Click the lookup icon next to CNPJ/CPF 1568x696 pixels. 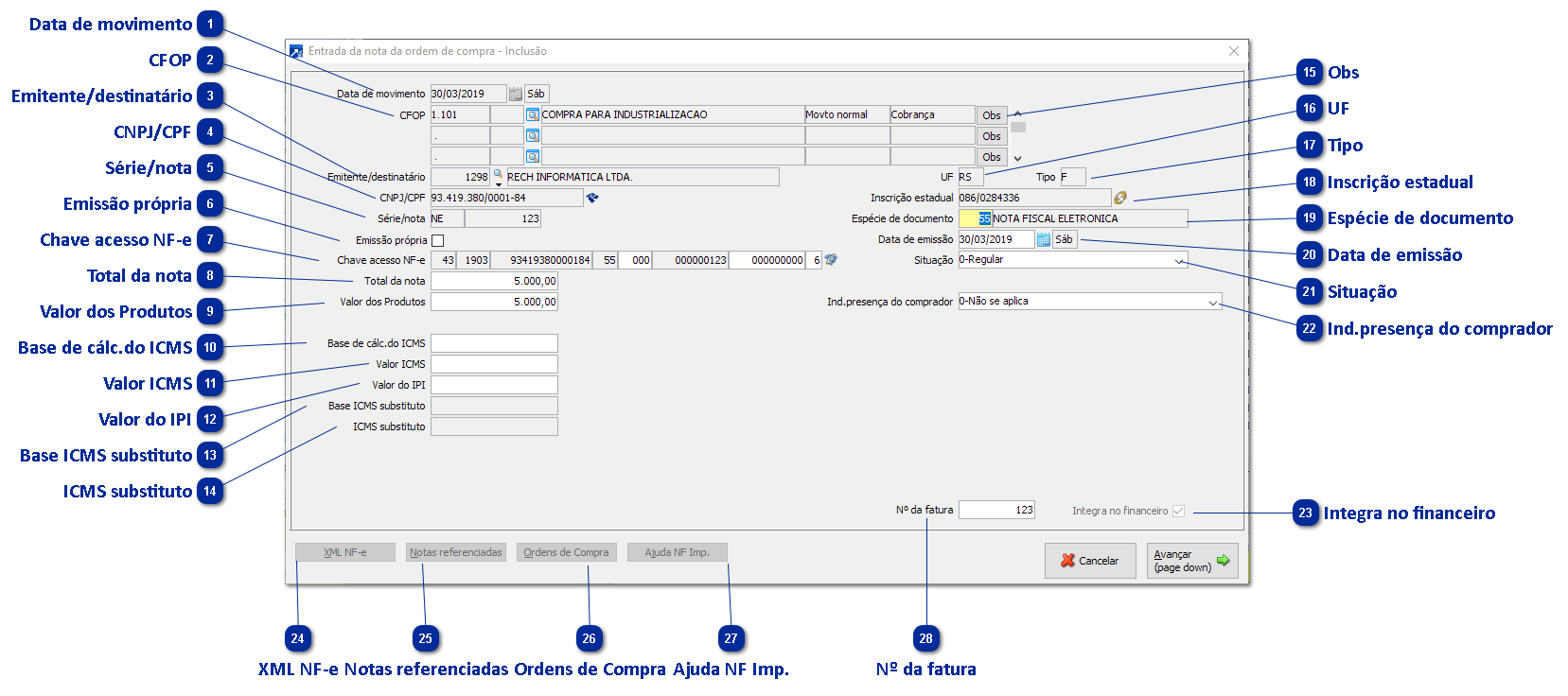tap(592, 198)
